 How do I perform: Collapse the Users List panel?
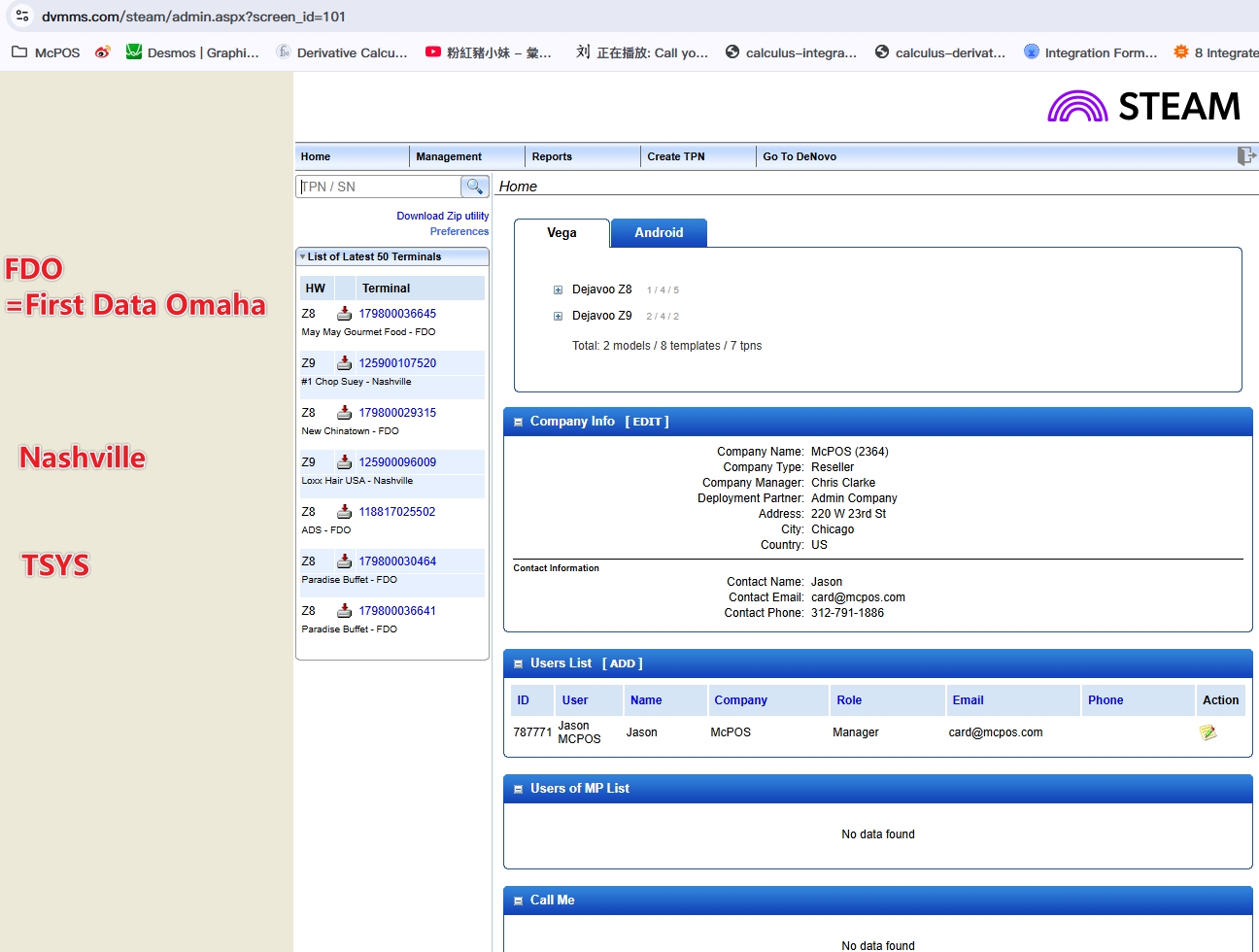tap(518, 663)
